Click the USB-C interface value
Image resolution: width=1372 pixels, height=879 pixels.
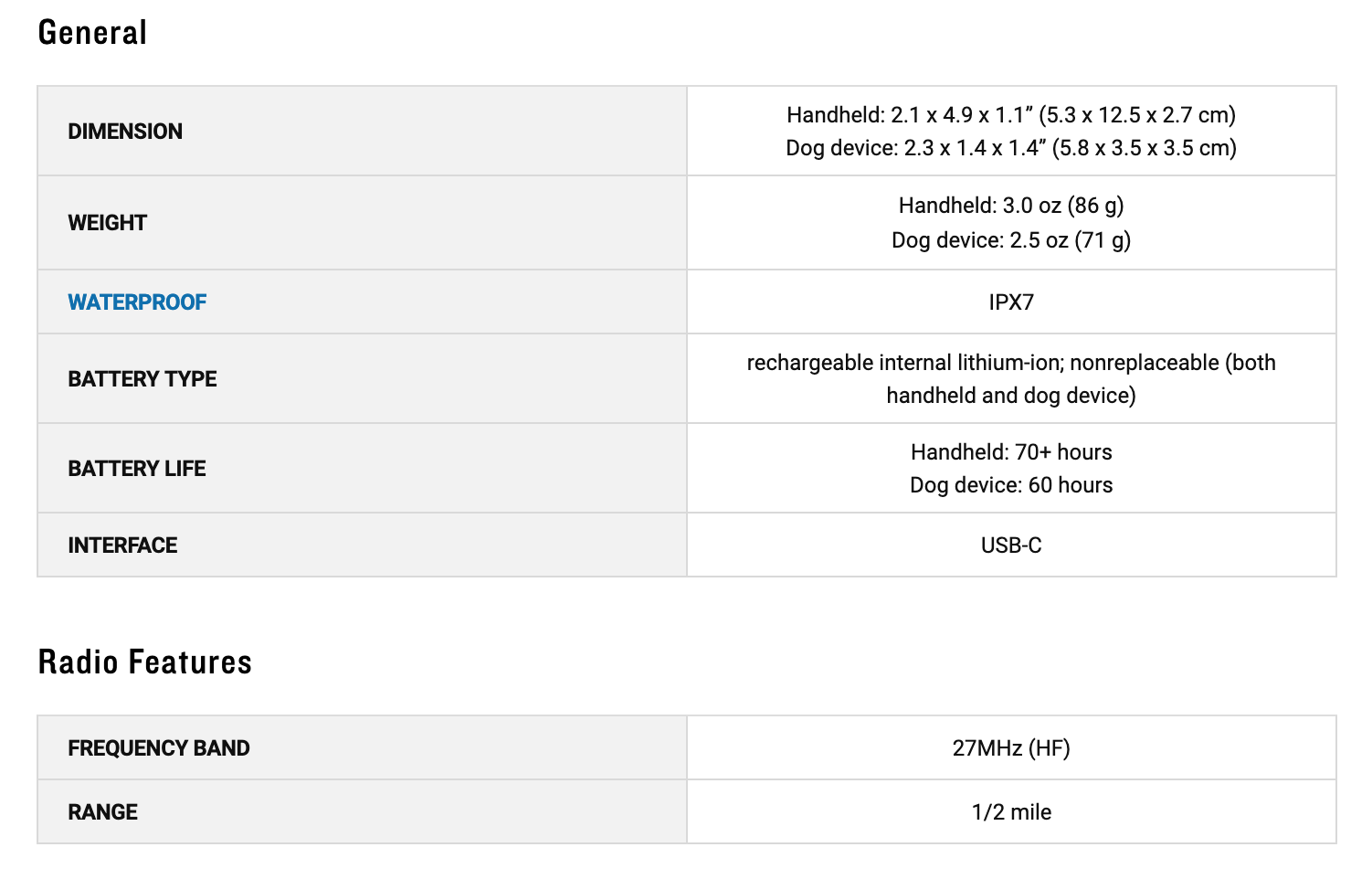pos(1011,545)
